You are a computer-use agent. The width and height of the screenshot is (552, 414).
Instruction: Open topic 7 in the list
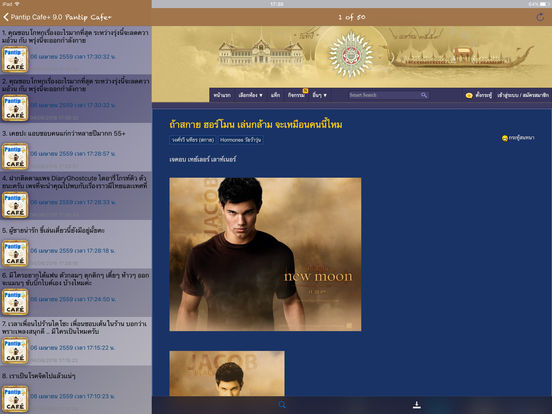(76, 341)
